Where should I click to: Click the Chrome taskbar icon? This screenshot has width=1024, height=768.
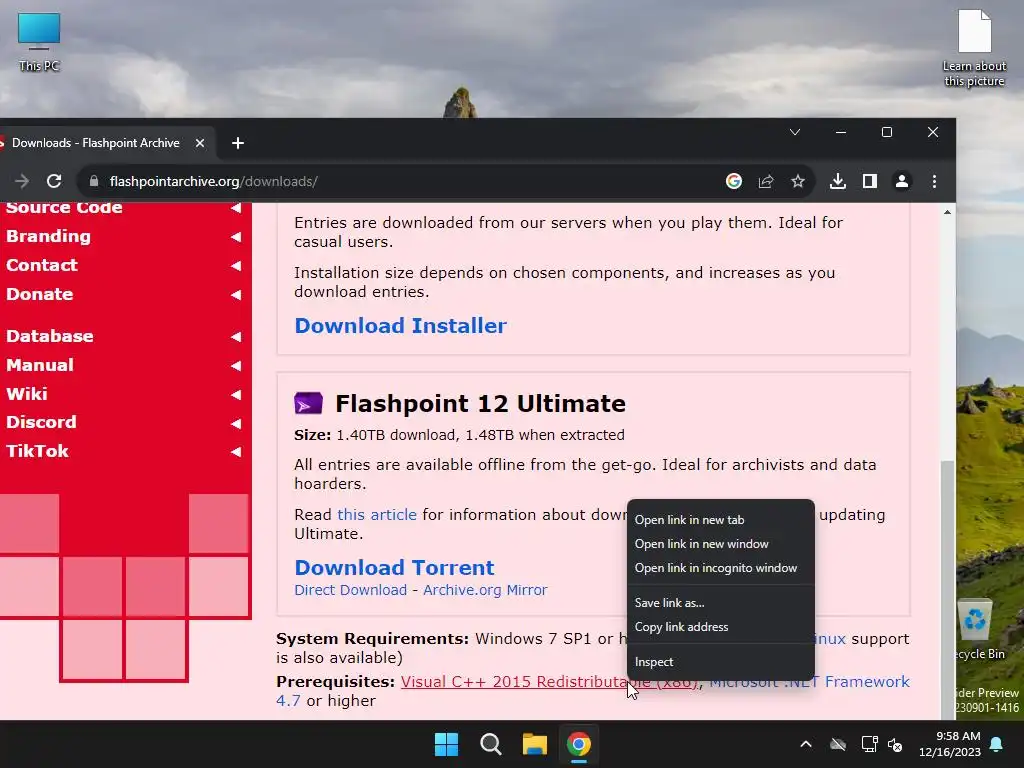[579, 744]
